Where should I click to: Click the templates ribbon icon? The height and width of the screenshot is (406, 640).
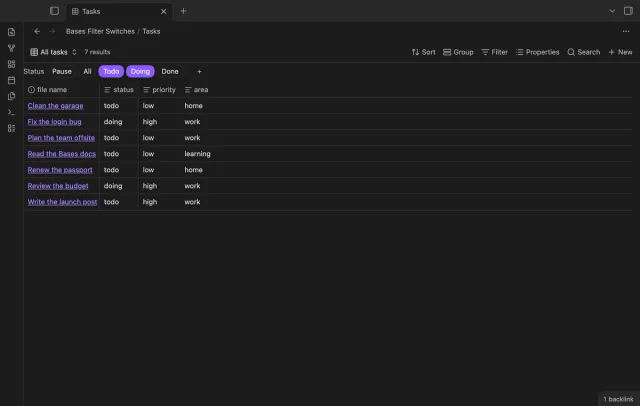11,96
